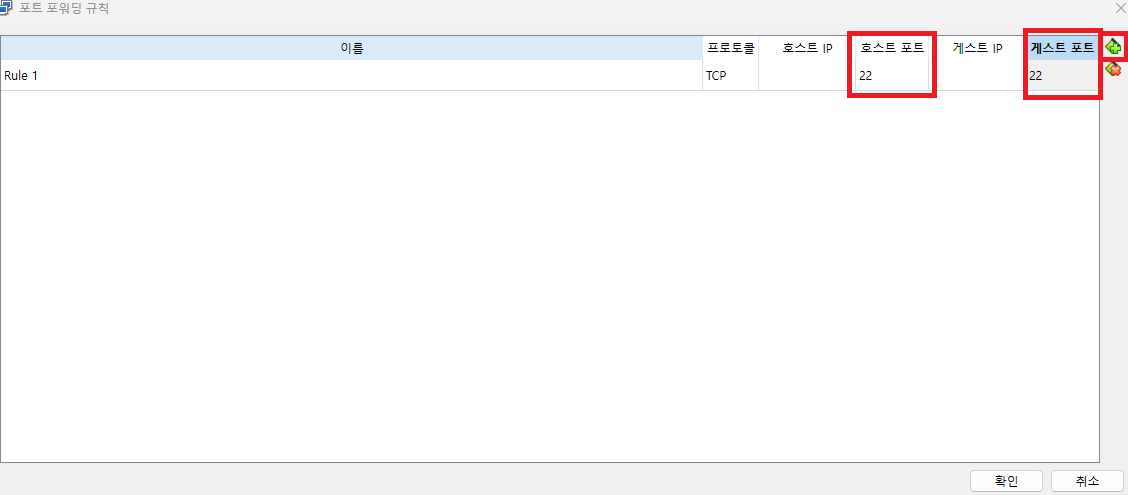
Task: Sort by the 게스트 포트 column header
Action: tap(1063, 48)
